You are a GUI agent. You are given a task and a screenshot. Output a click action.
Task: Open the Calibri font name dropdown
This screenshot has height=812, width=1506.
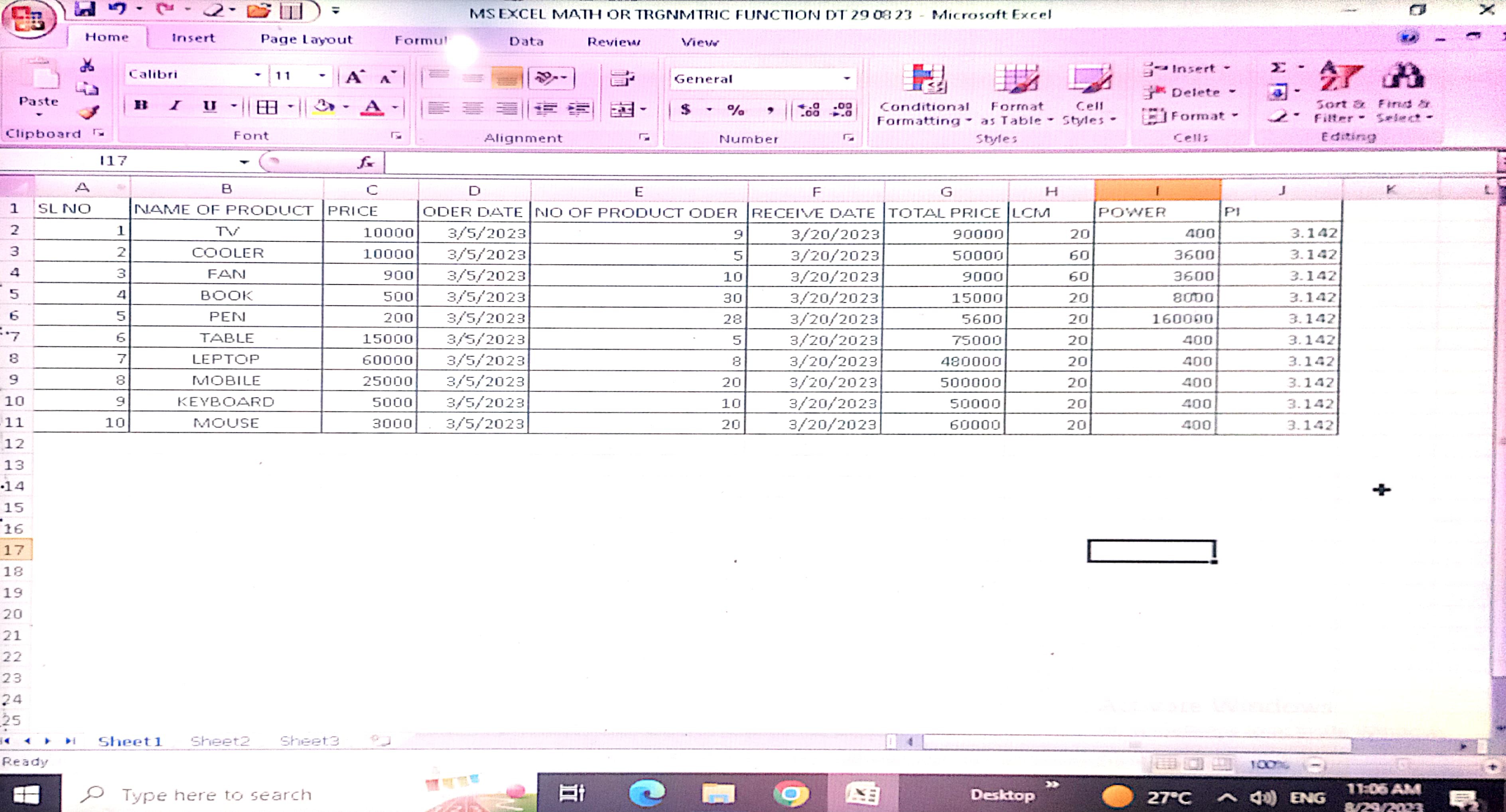[257, 75]
